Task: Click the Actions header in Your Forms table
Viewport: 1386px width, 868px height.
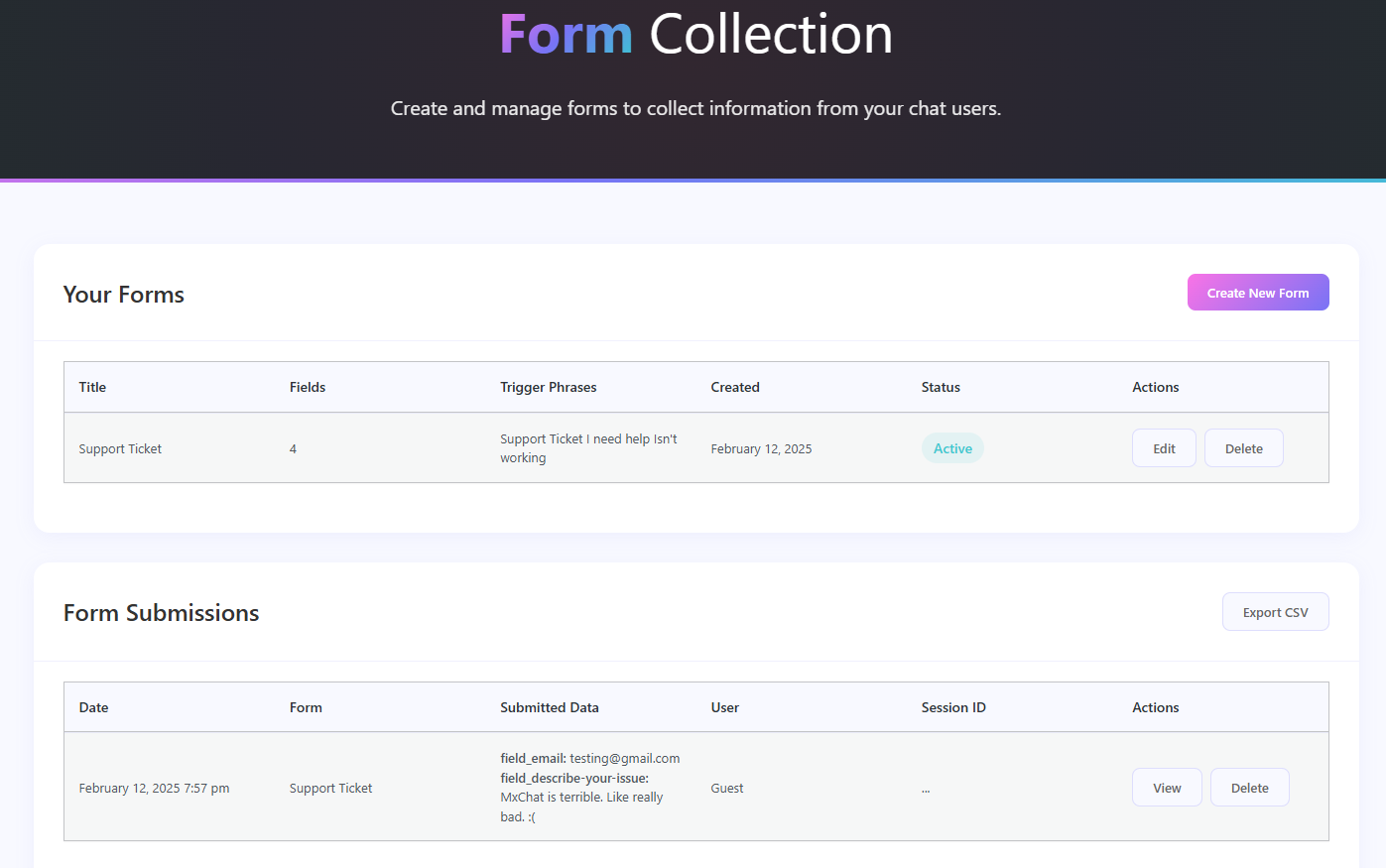Action: [1156, 387]
